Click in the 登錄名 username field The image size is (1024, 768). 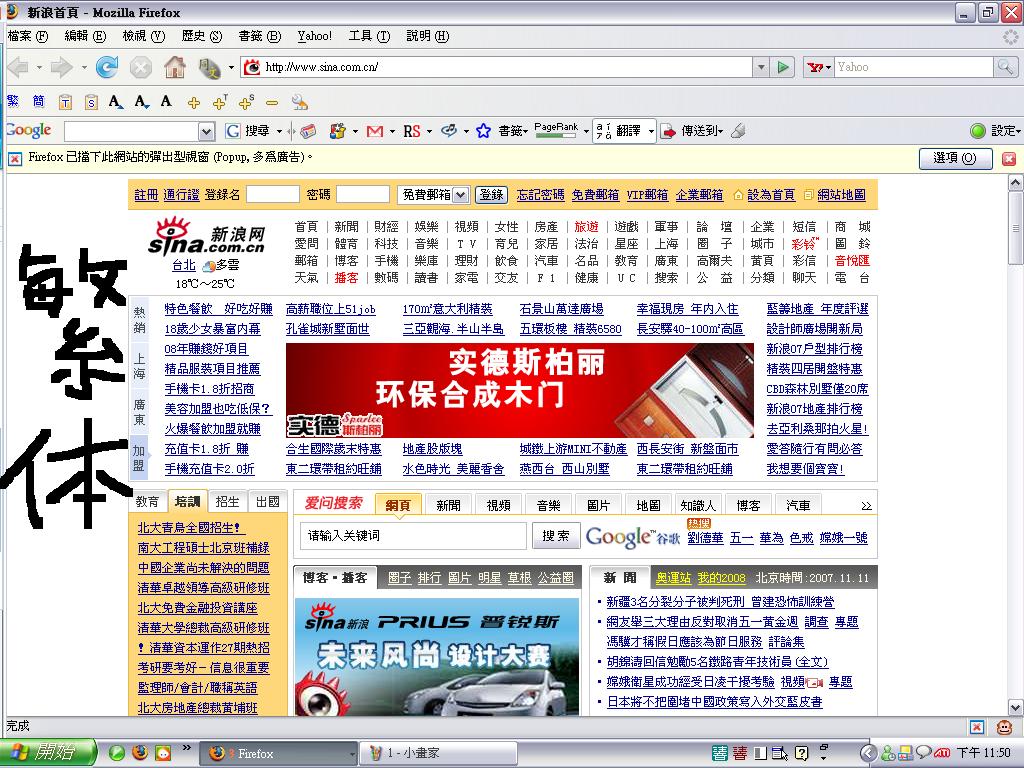[x=272, y=195]
